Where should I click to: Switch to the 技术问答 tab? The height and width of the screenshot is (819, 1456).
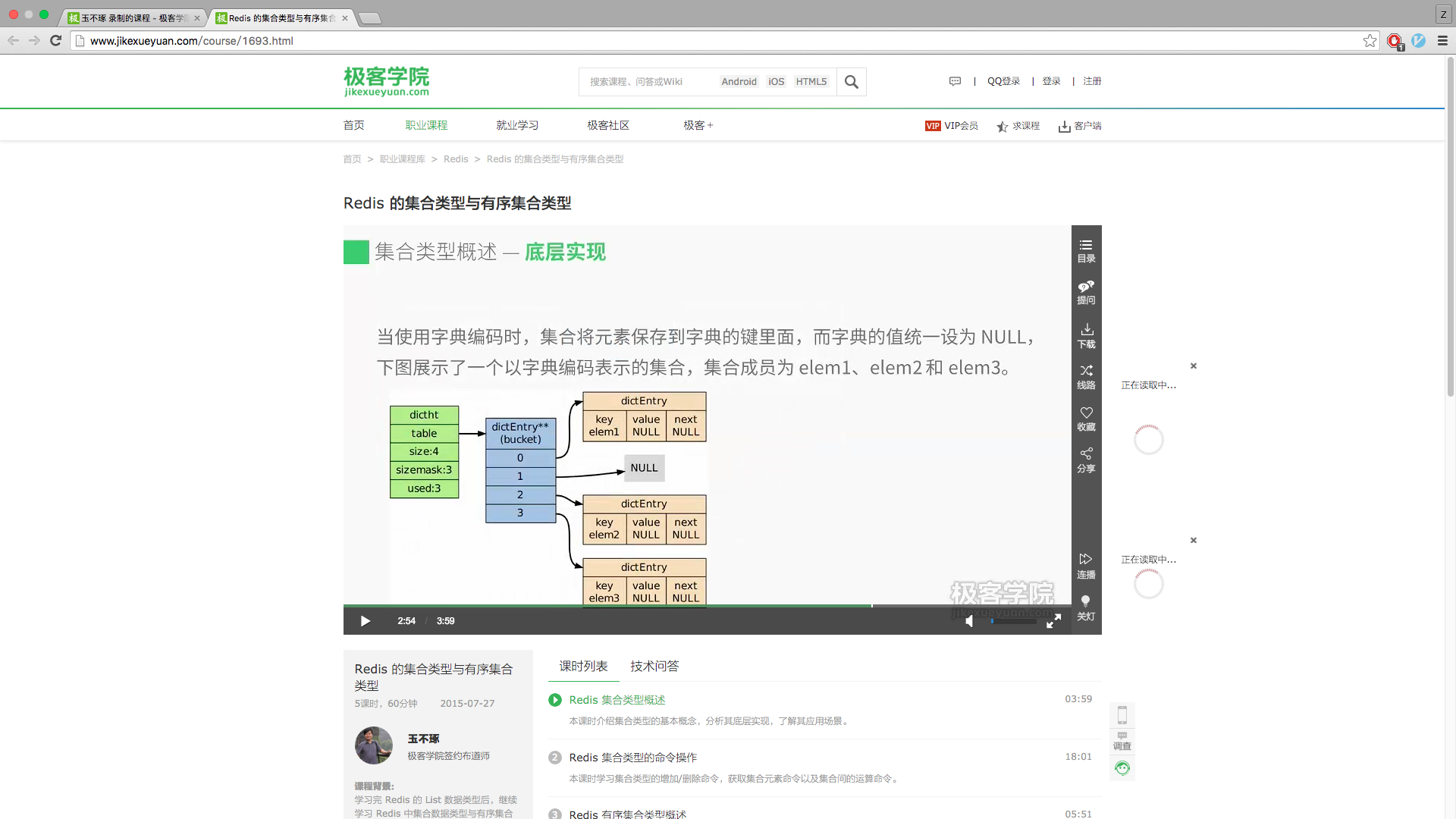point(654,666)
